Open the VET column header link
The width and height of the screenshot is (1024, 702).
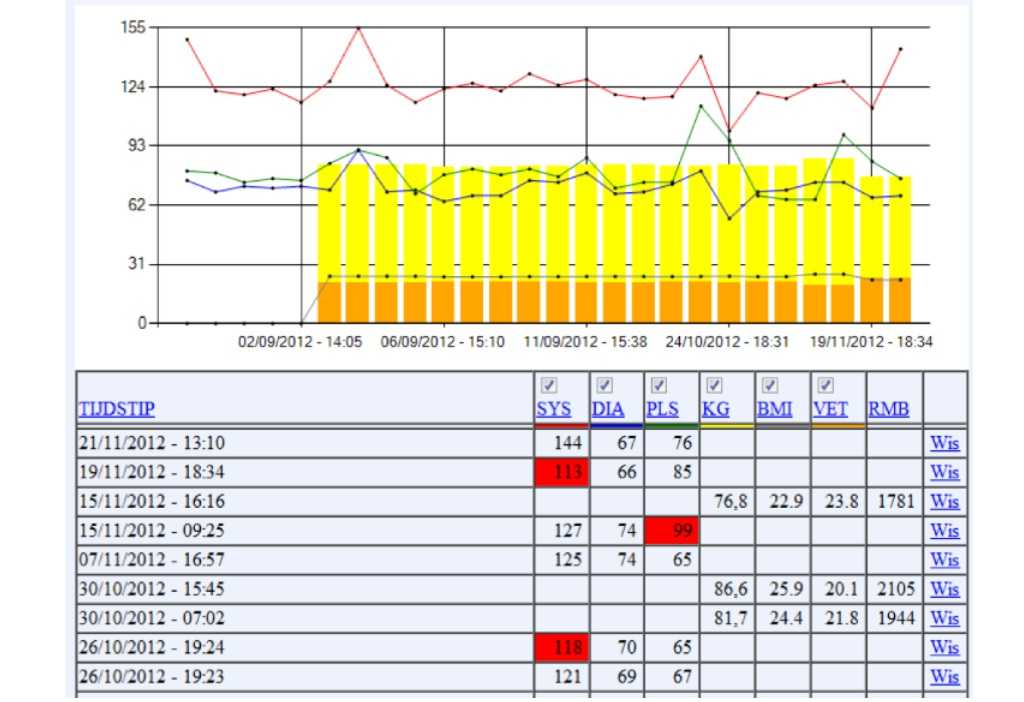830,409
